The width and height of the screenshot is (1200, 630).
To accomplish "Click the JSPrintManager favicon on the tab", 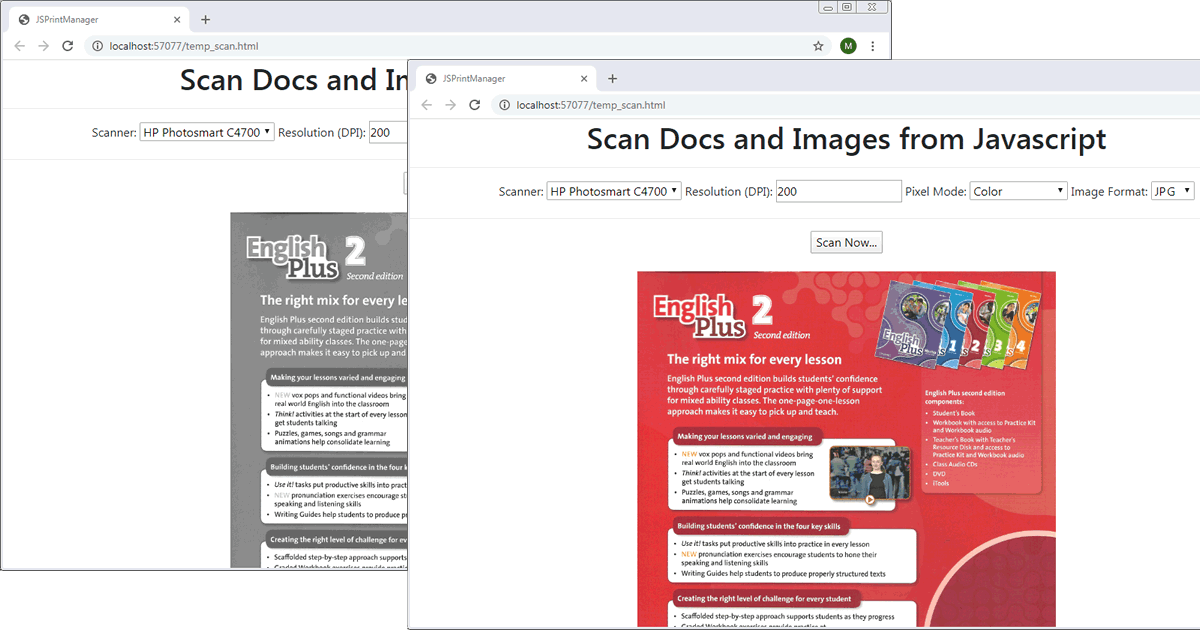I will [429, 78].
